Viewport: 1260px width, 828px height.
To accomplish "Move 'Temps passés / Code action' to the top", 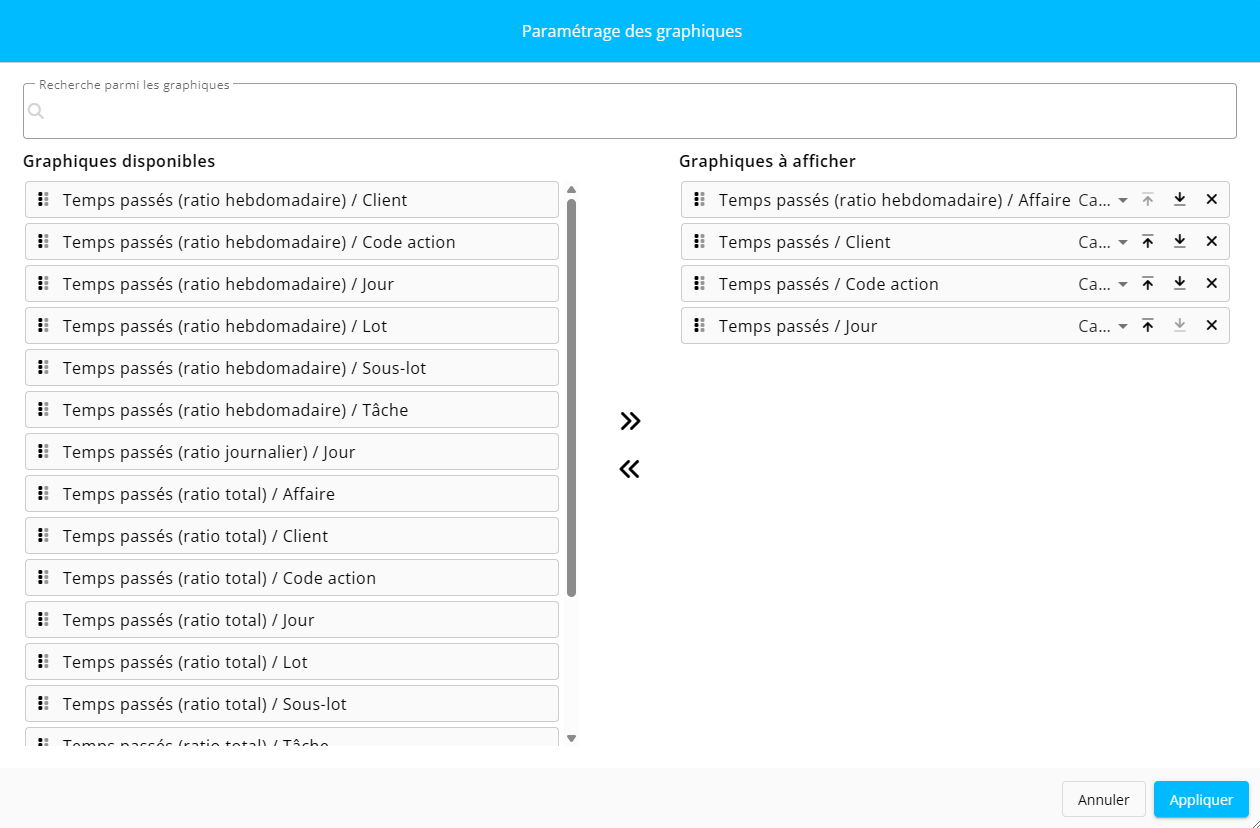I will point(1148,283).
